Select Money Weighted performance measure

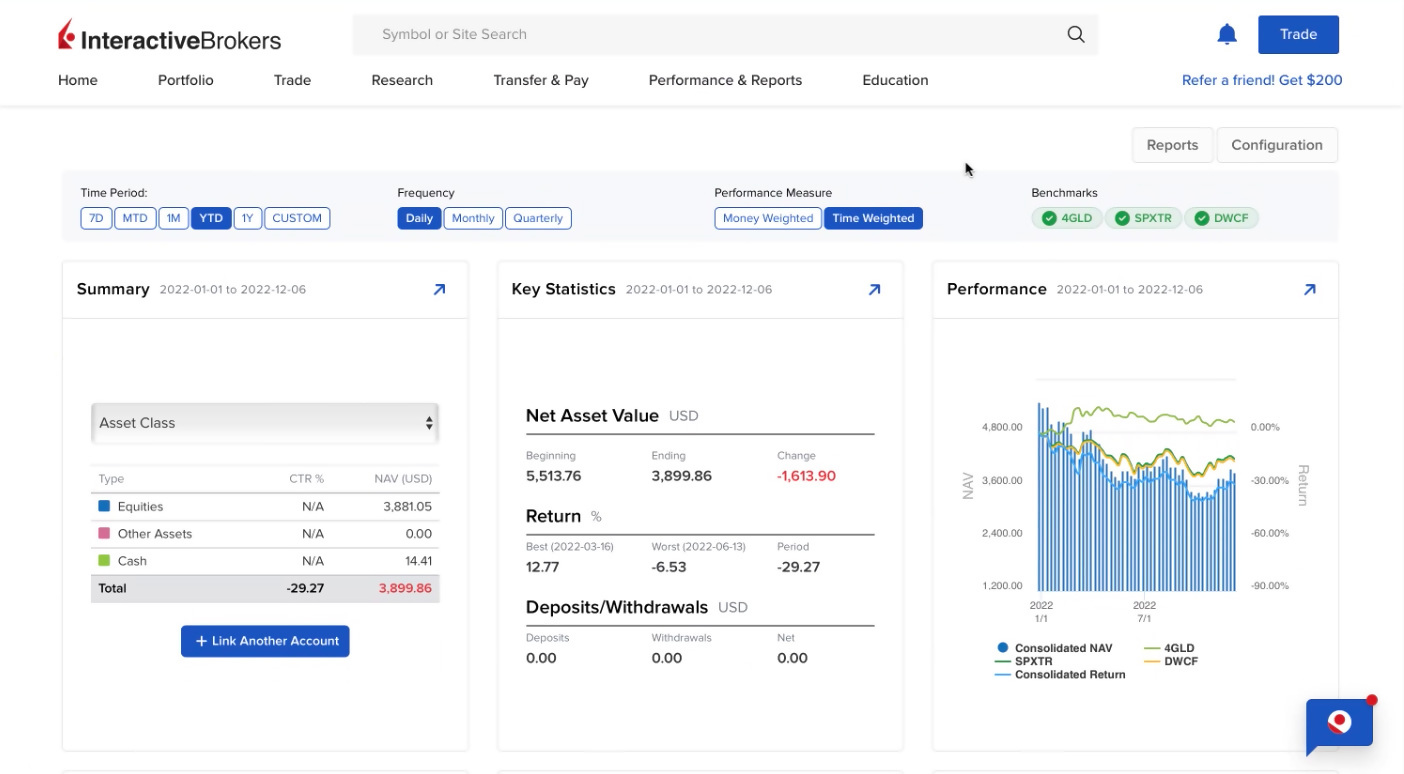(767, 217)
